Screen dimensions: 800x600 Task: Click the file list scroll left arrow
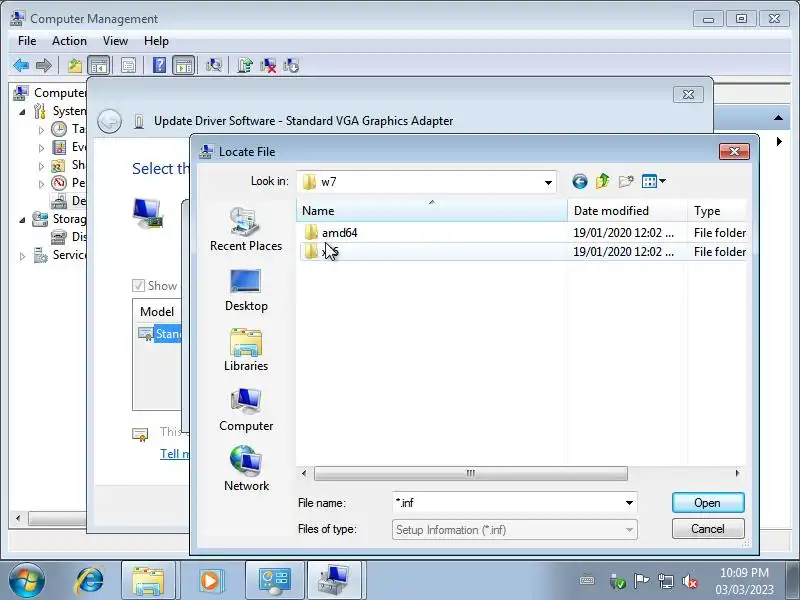tap(304, 473)
